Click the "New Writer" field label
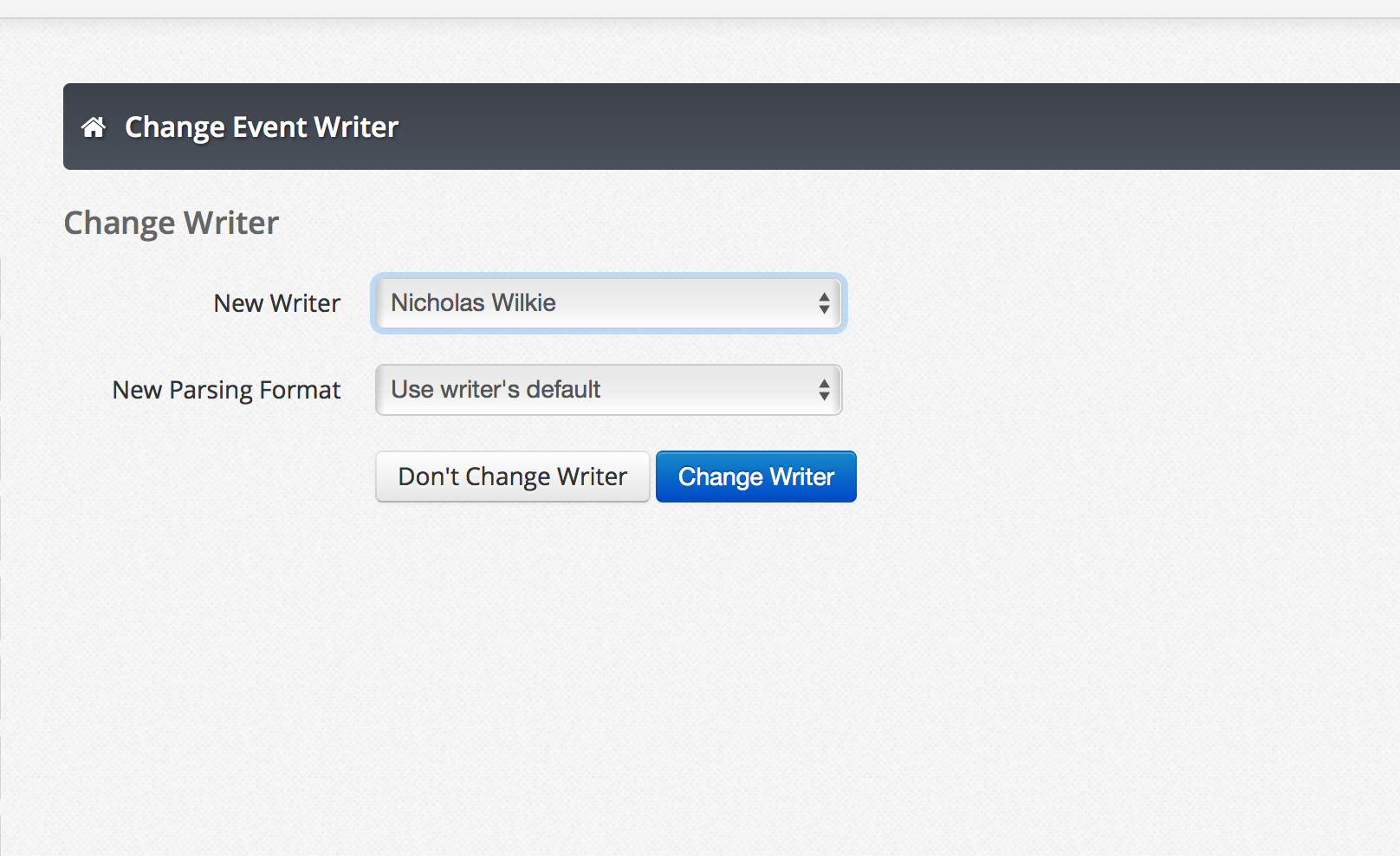1400x856 pixels. (277, 303)
